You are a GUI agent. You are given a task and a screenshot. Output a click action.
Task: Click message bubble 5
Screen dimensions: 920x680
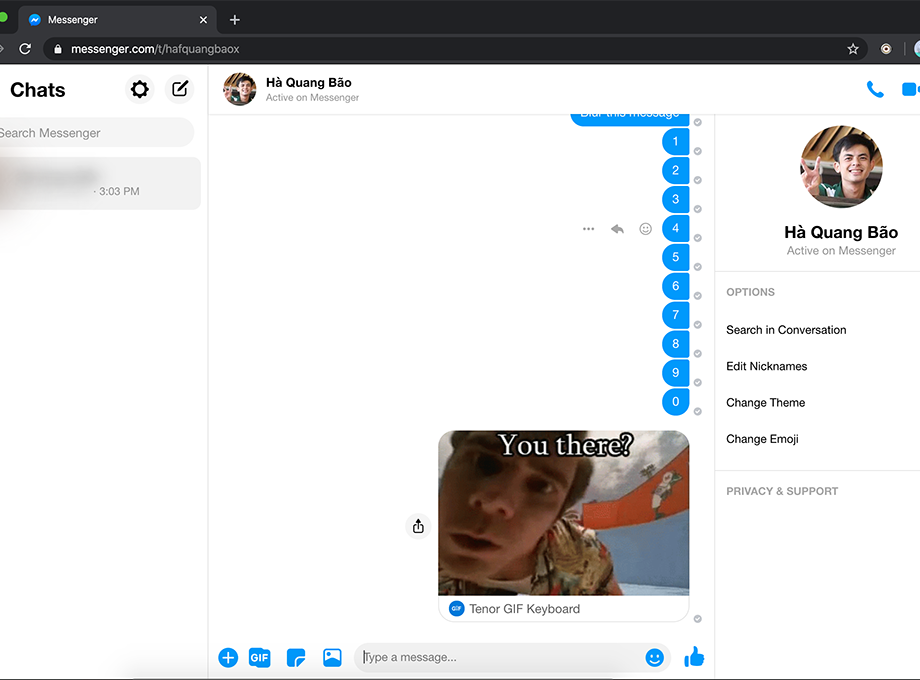point(675,257)
